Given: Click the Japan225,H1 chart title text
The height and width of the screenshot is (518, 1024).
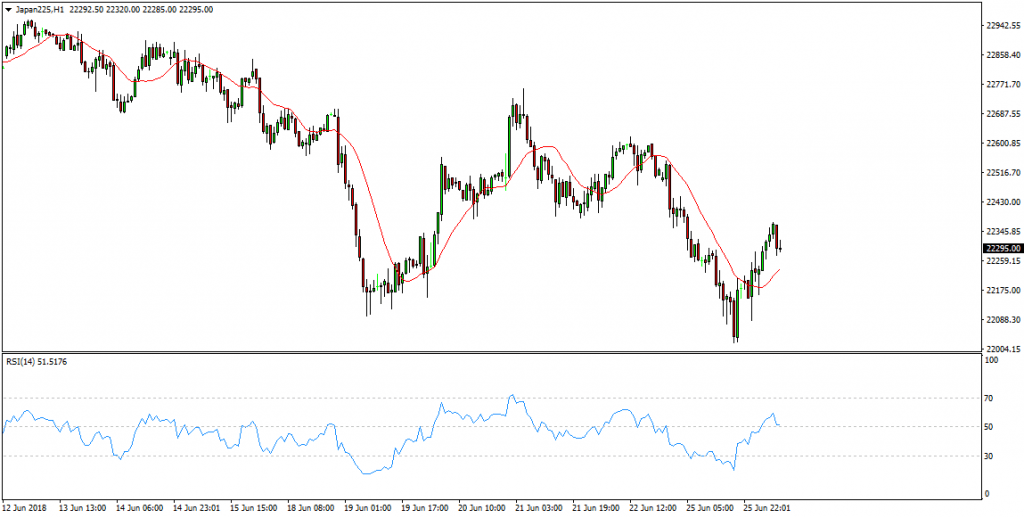Looking at the screenshot, I should (35, 10).
